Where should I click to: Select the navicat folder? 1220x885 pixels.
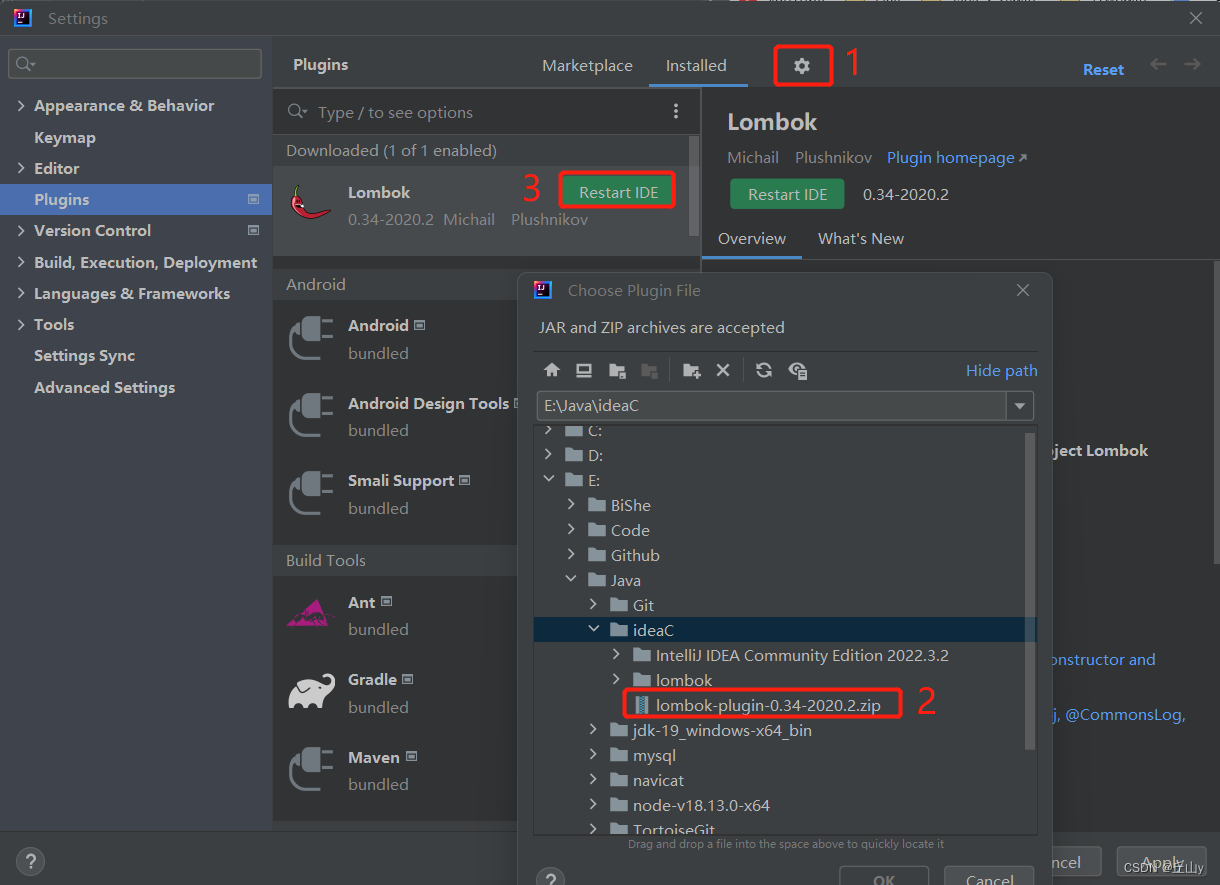tap(658, 780)
